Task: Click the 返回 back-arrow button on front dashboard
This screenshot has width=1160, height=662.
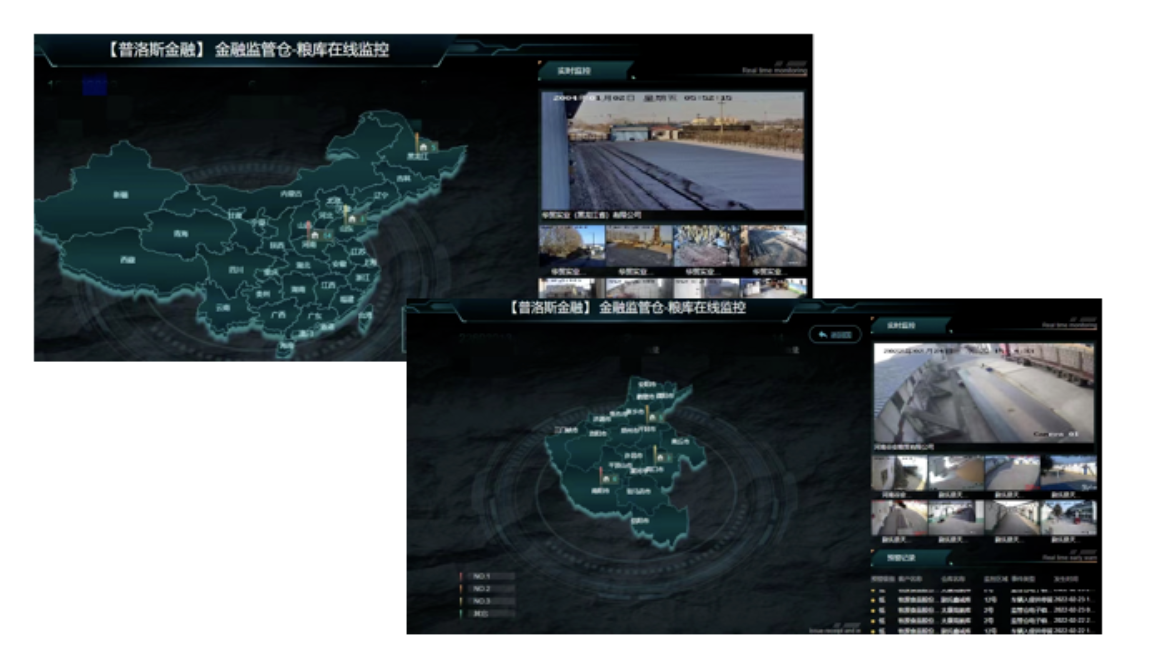Action: 835,334
